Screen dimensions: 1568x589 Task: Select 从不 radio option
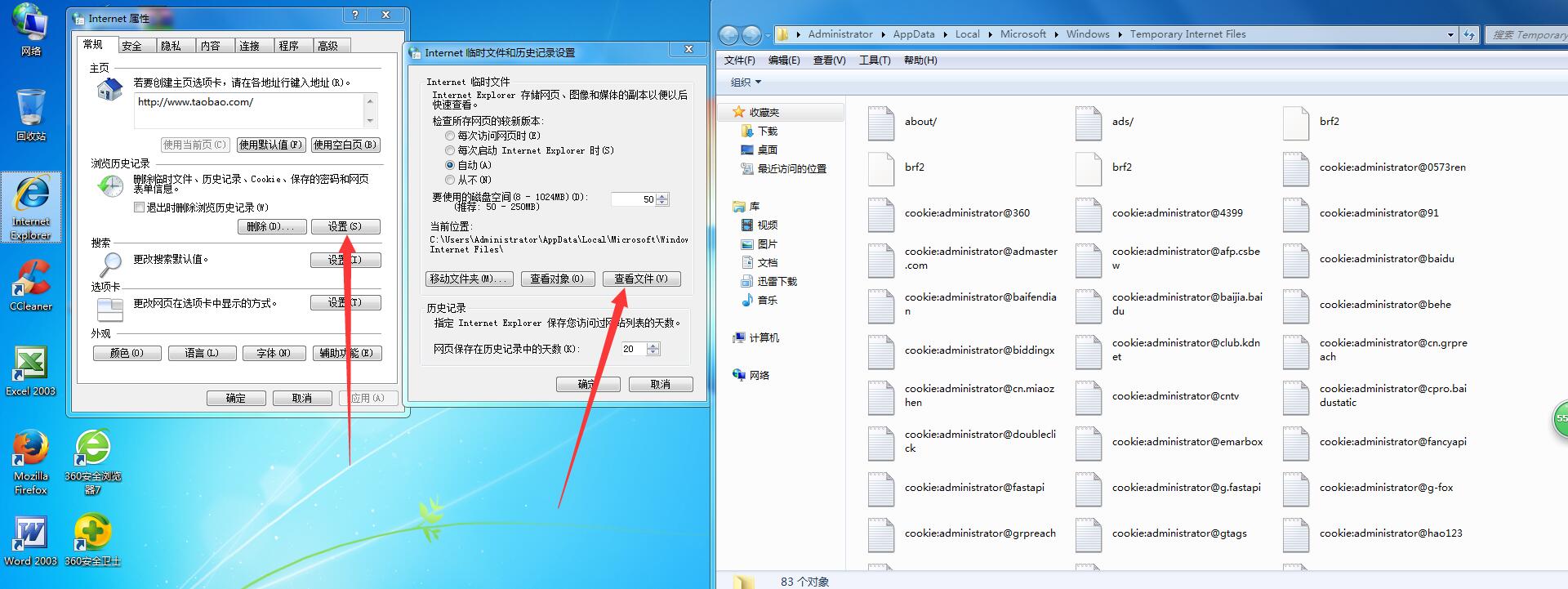(450, 180)
